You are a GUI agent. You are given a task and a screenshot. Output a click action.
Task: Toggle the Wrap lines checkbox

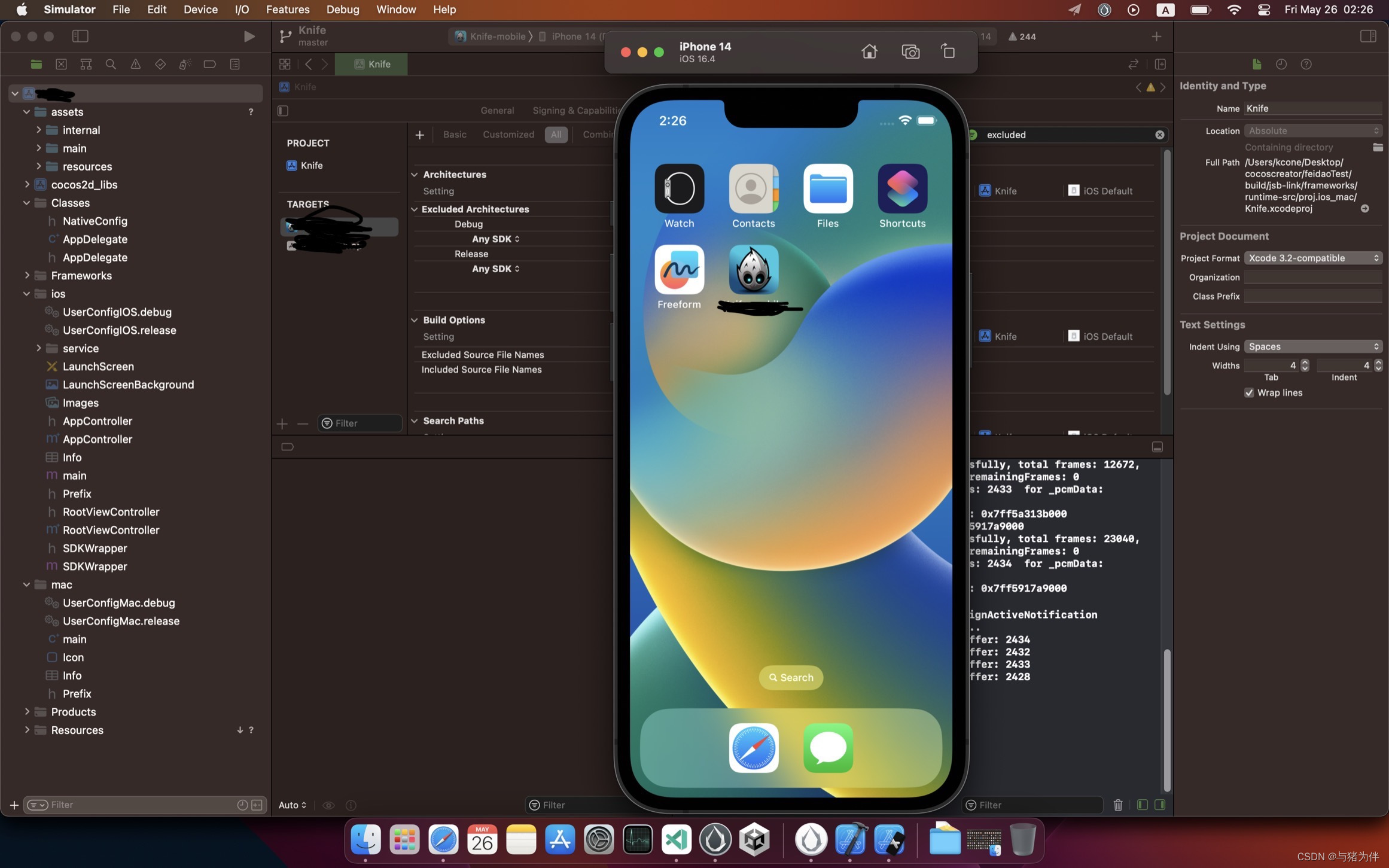(1249, 393)
